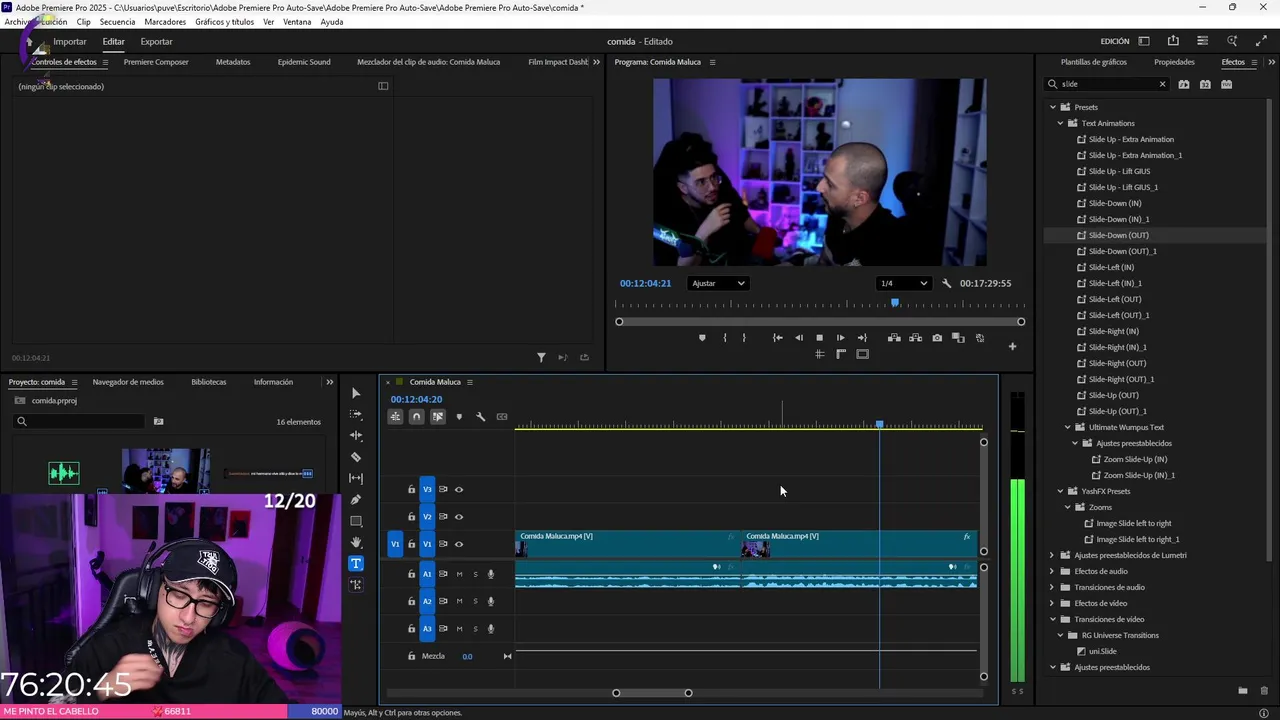Select the Slip tool
This screenshot has width=1280, height=720.
(x=356, y=478)
